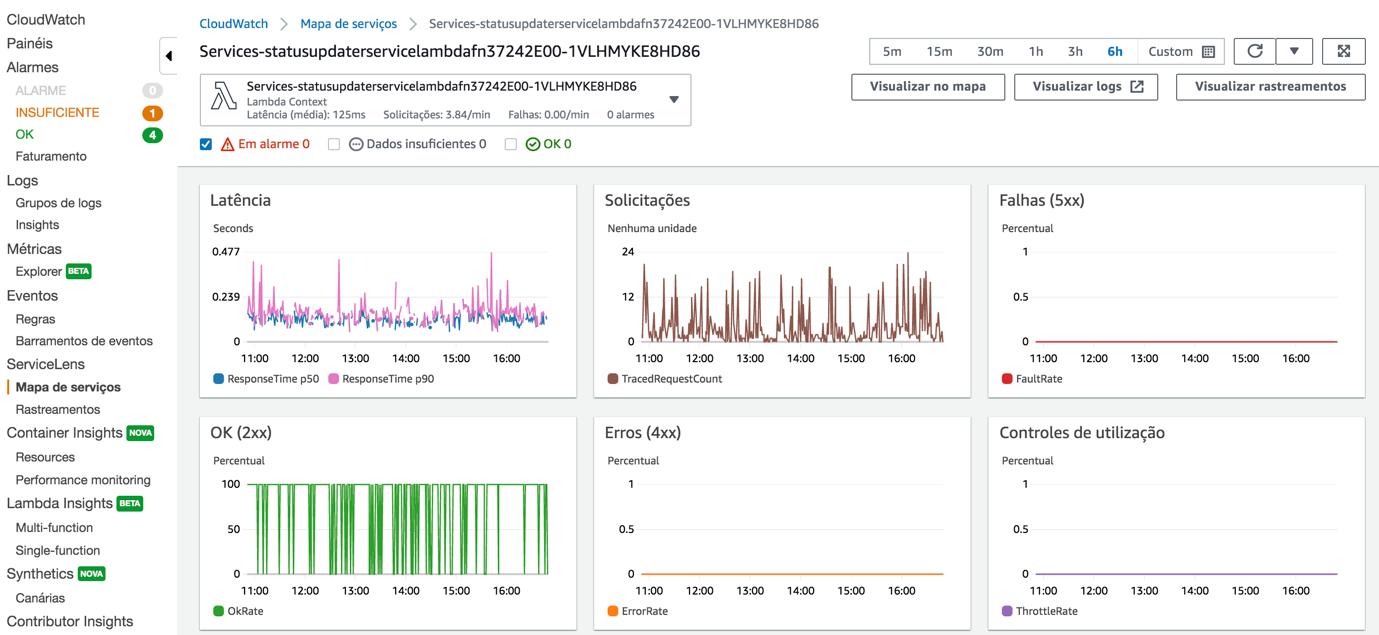
Task: Open calendar icon next to Custom
Action: click(x=1208, y=52)
